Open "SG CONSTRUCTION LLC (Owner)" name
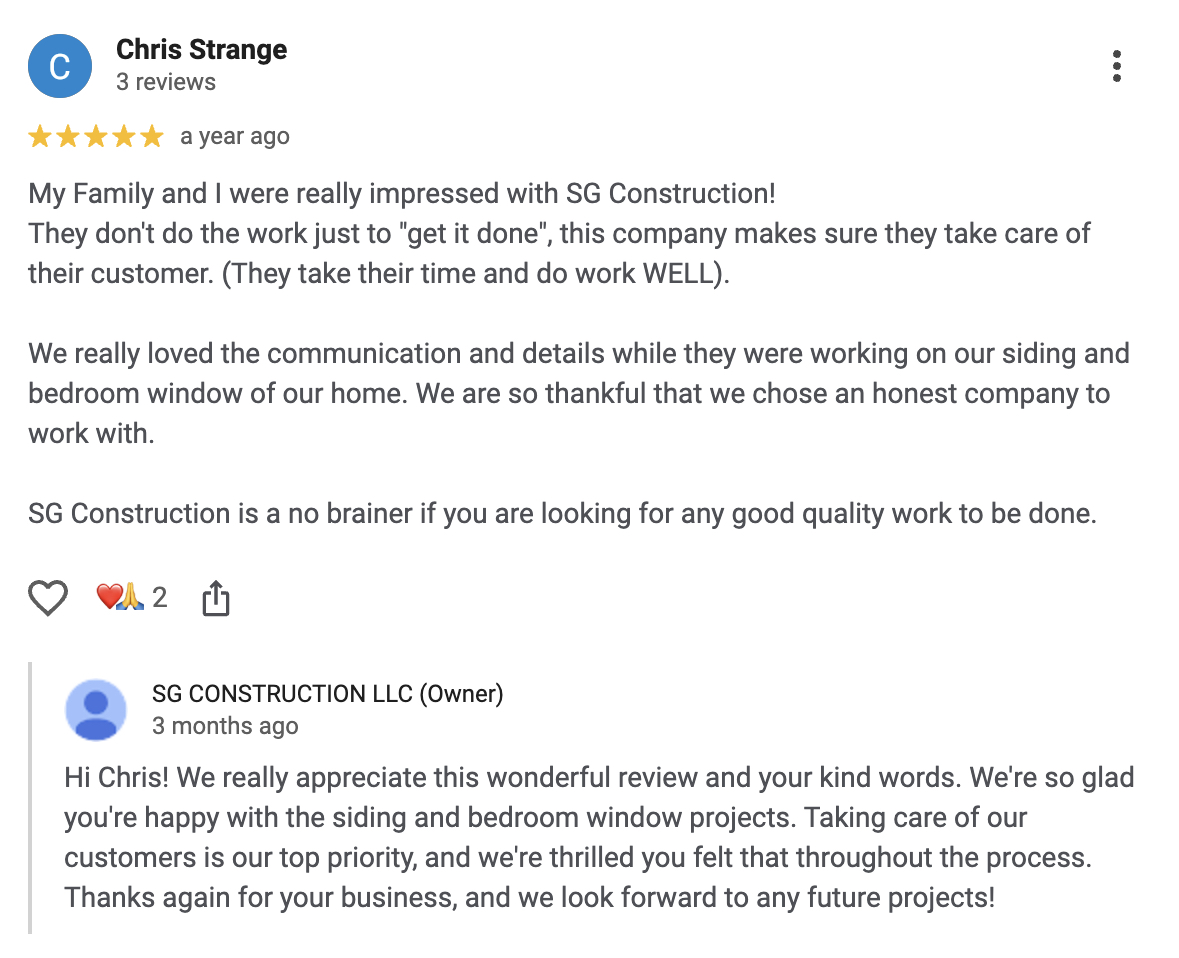1179x958 pixels. [x=327, y=694]
